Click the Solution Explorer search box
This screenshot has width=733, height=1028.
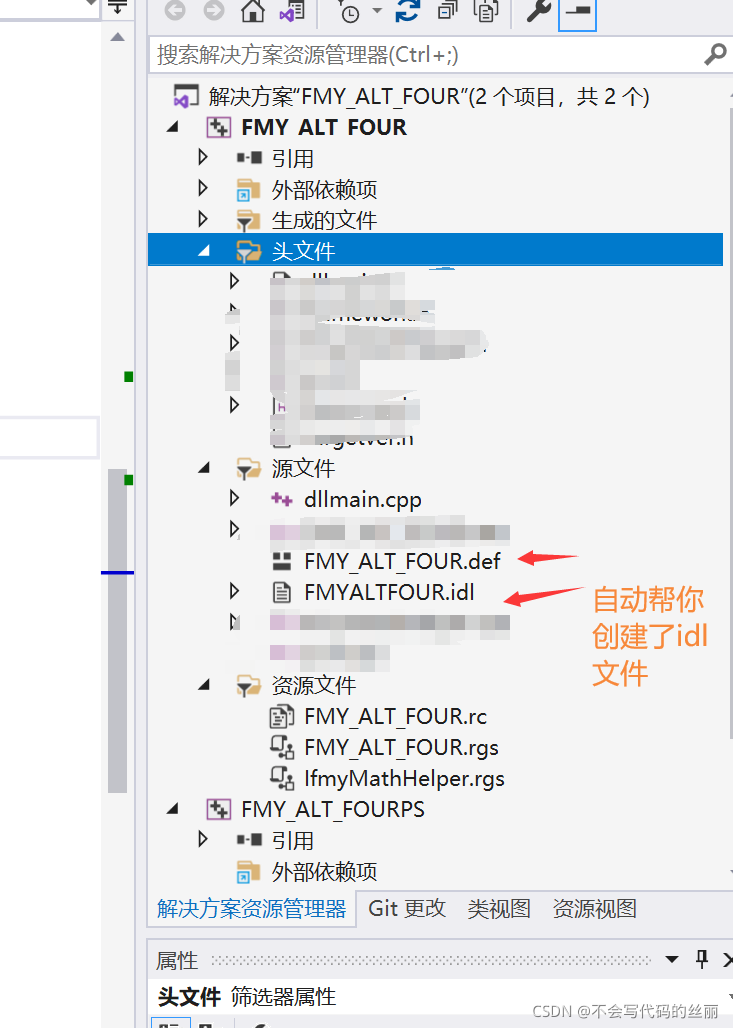pyautogui.click(x=426, y=55)
